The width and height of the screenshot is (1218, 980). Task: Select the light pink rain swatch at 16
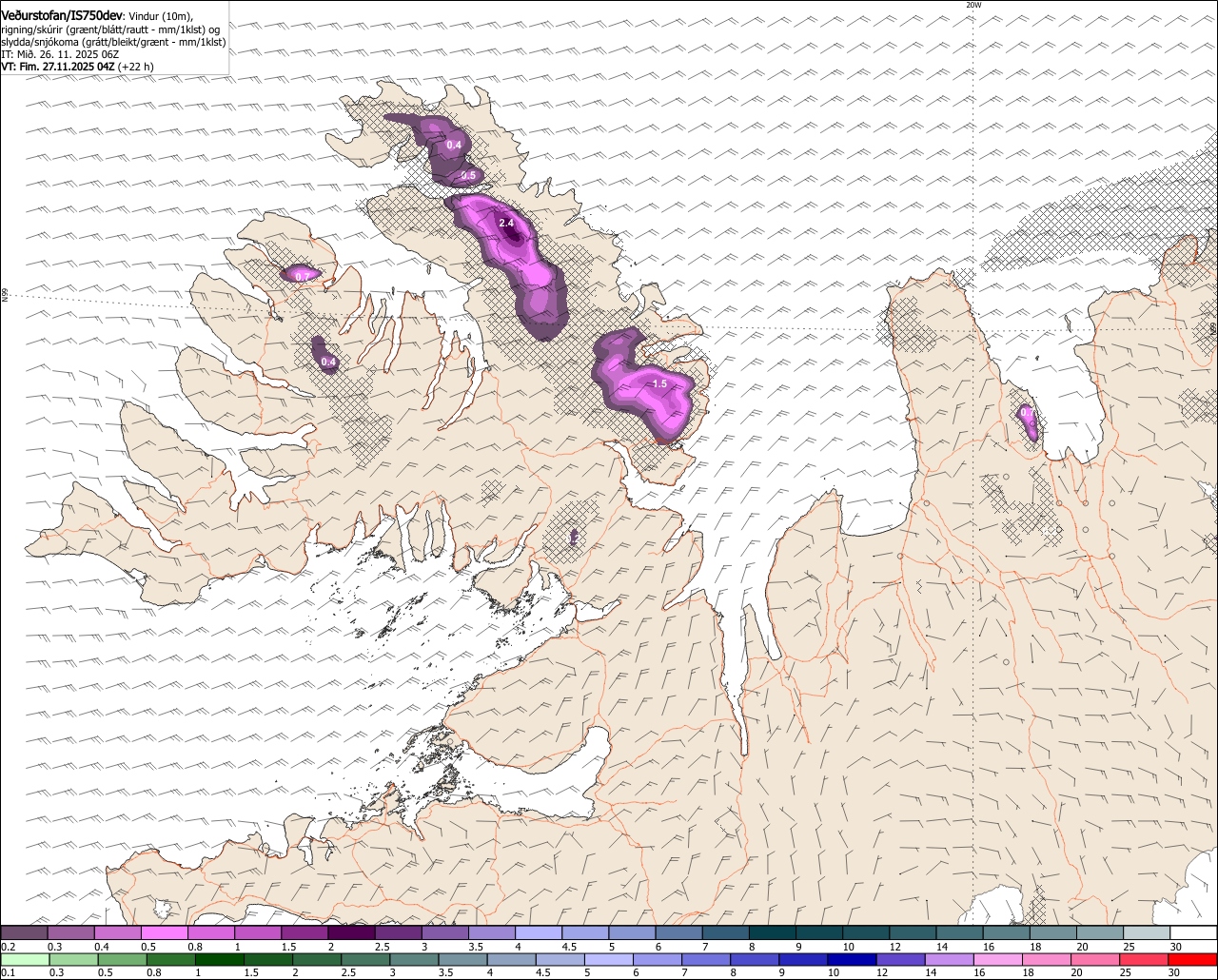997,959
